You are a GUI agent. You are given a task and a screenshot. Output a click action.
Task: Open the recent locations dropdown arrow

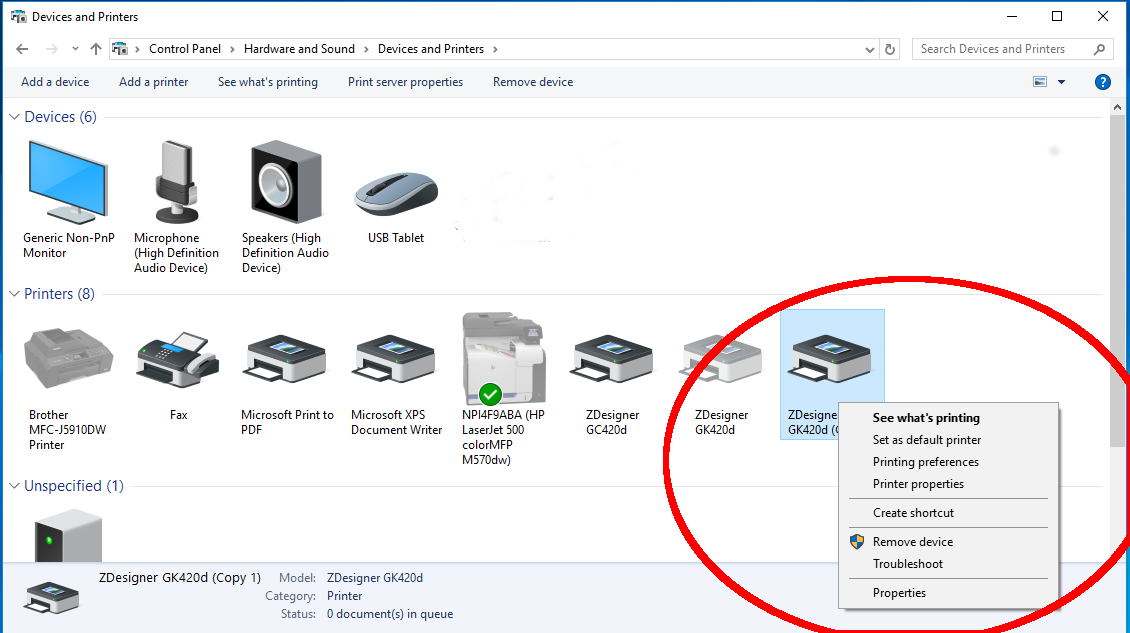click(x=75, y=49)
